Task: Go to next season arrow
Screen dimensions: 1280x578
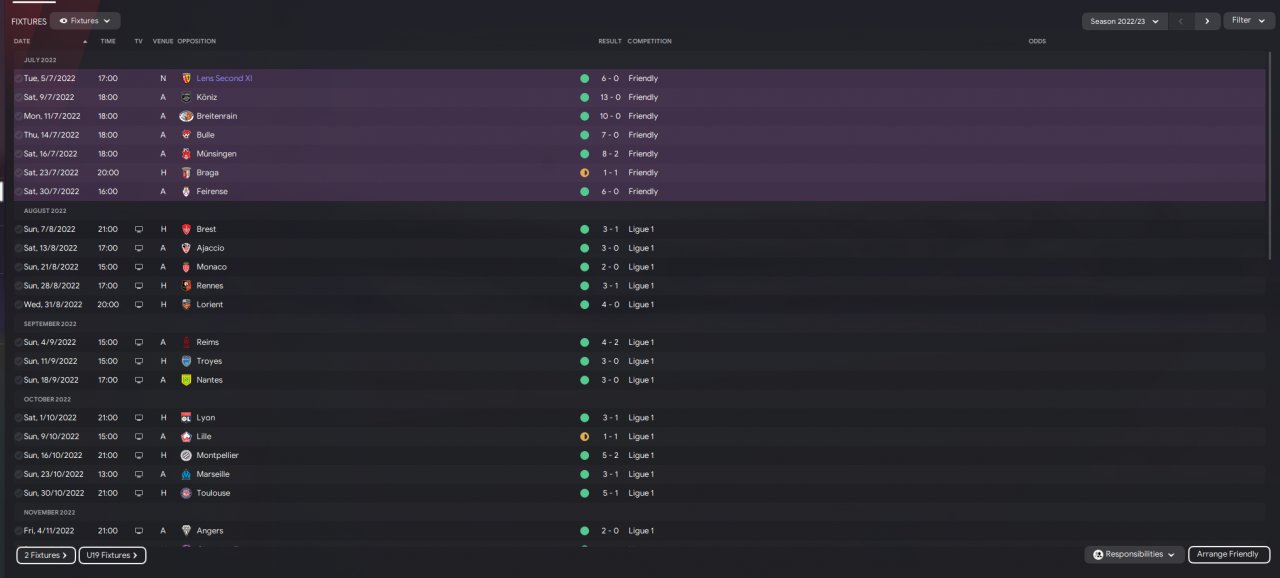Action: [x=1208, y=20]
